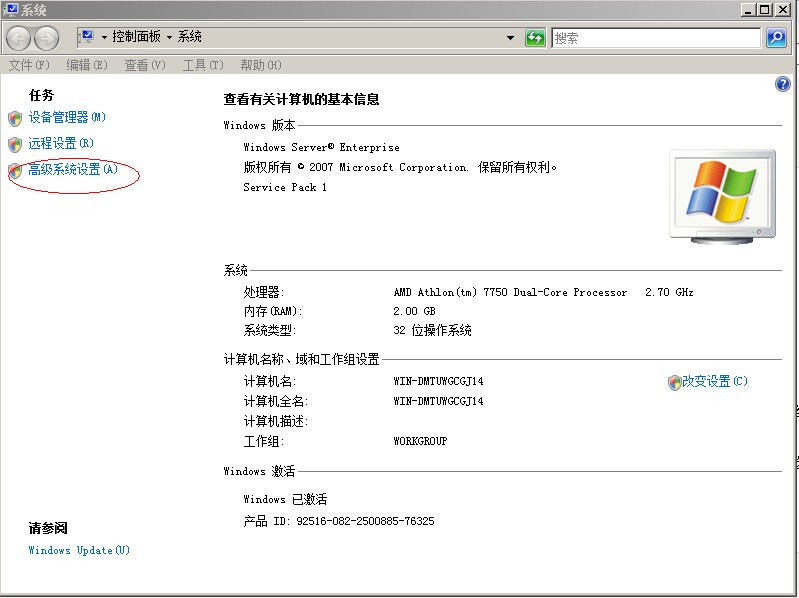This screenshot has height=598, width=799.
Task: Click the computer icon in address bar
Action: point(87,36)
